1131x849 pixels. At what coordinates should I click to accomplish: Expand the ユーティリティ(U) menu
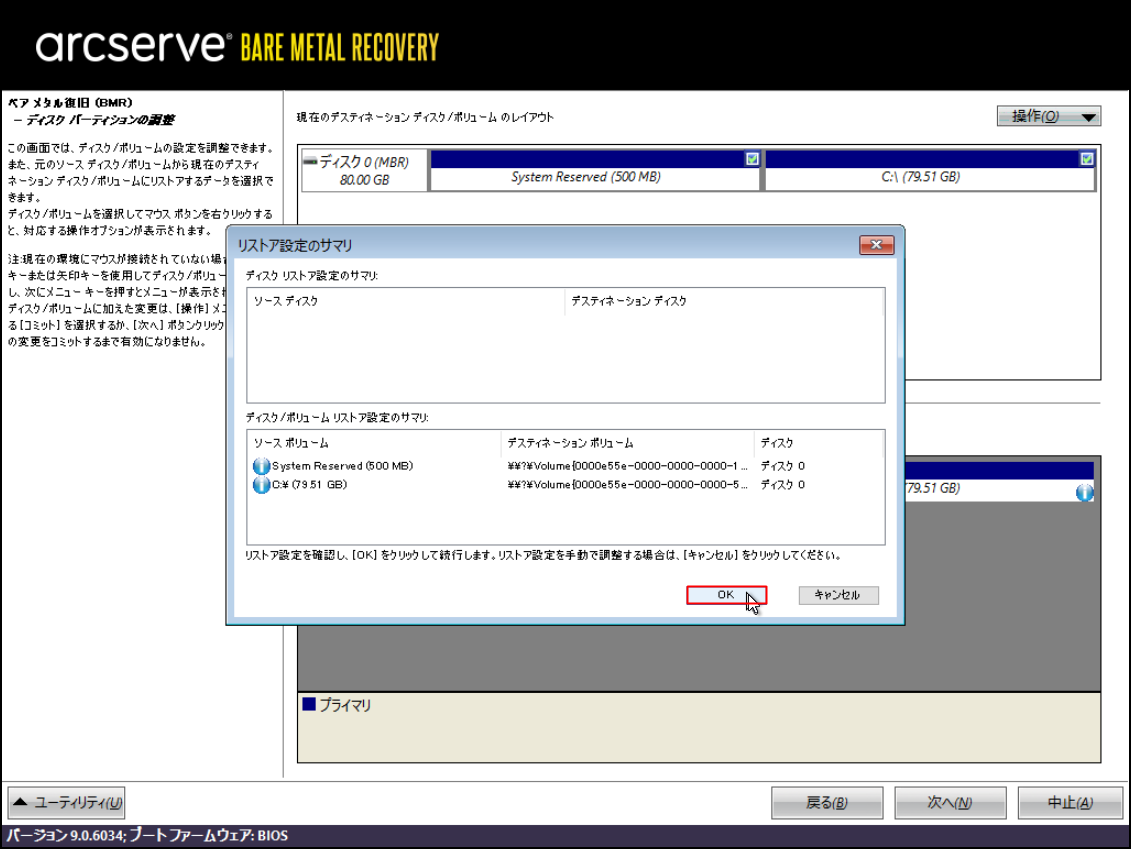tap(67, 802)
